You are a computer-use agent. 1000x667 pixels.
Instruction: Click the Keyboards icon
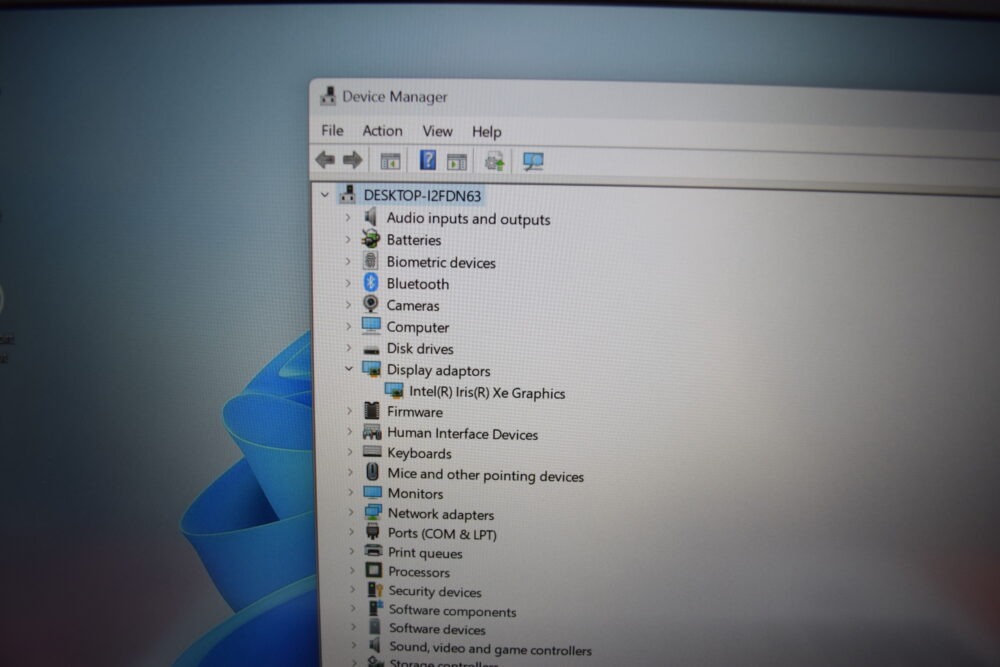click(372, 452)
